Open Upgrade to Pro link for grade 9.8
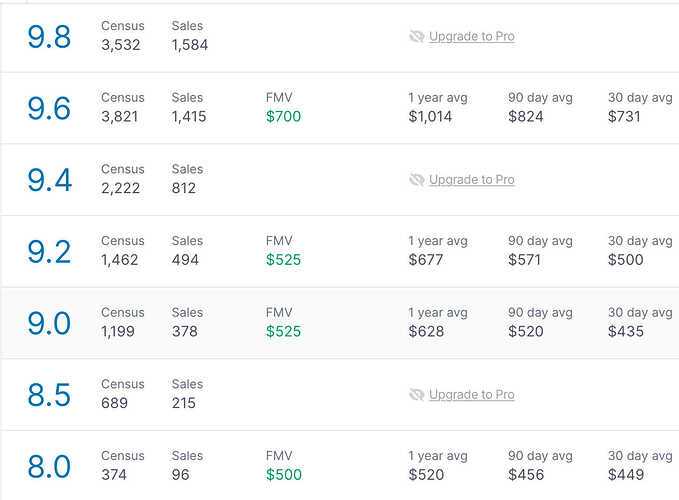679x500 pixels. tap(472, 36)
